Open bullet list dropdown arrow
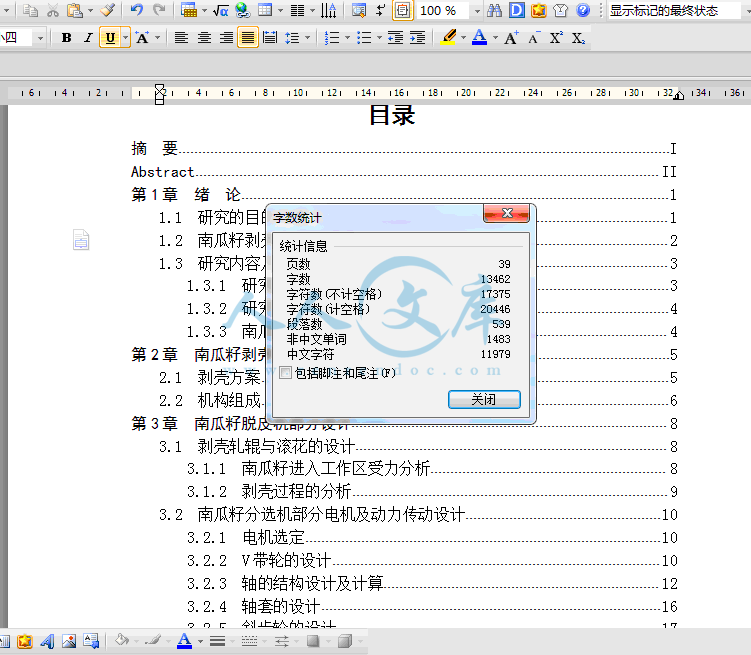This screenshot has width=751, height=655. [x=379, y=37]
